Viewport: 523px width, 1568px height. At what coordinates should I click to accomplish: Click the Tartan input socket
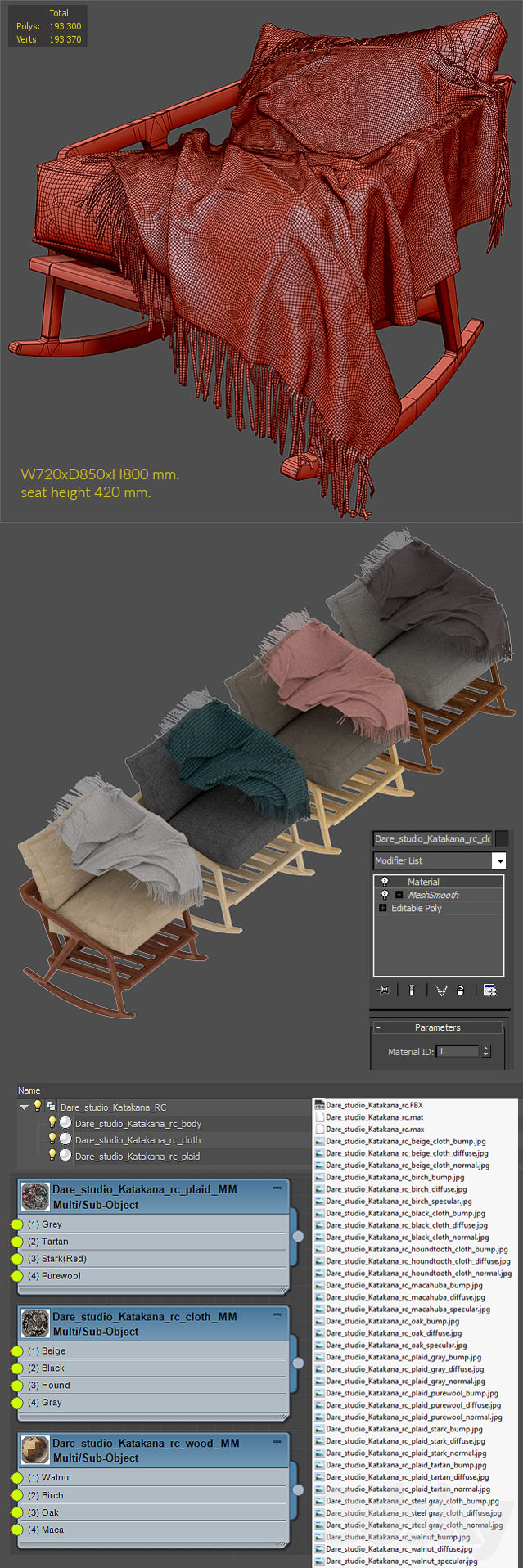[16, 1242]
